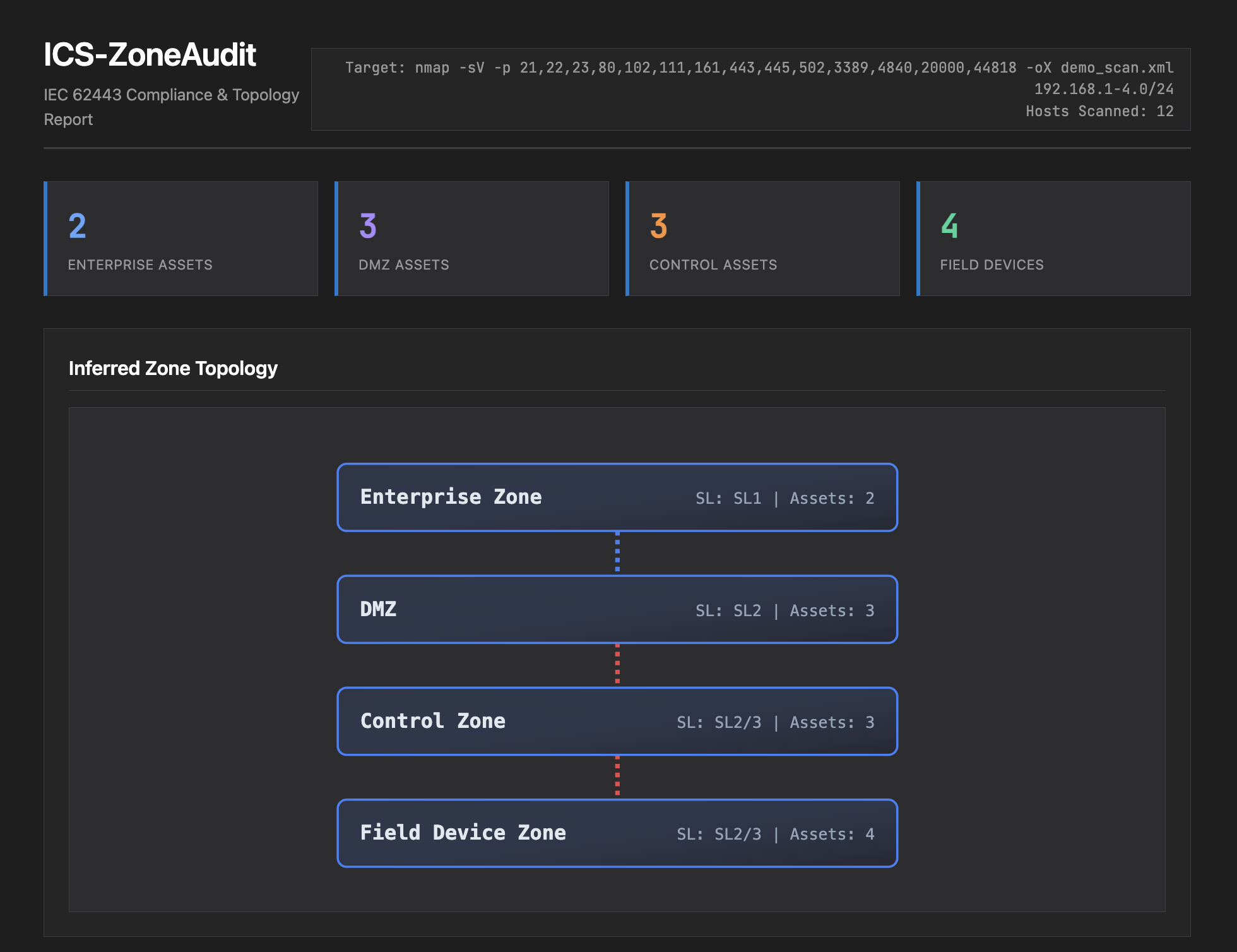
Task: Click the ICS-ZoneAudit title
Action: tap(150, 55)
